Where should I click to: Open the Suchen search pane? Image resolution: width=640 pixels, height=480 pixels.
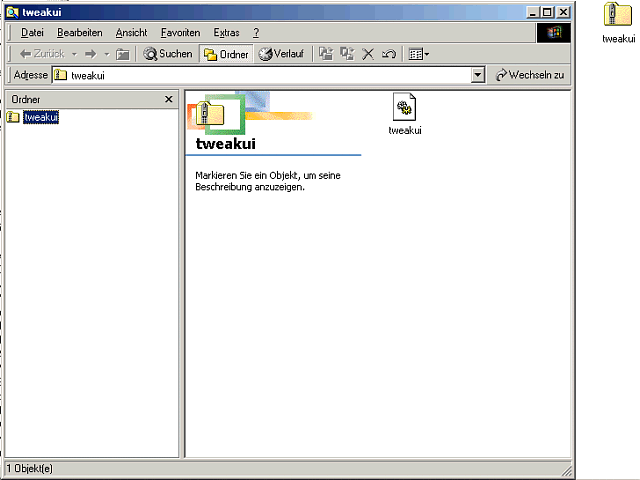pyautogui.click(x=168, y=54)
